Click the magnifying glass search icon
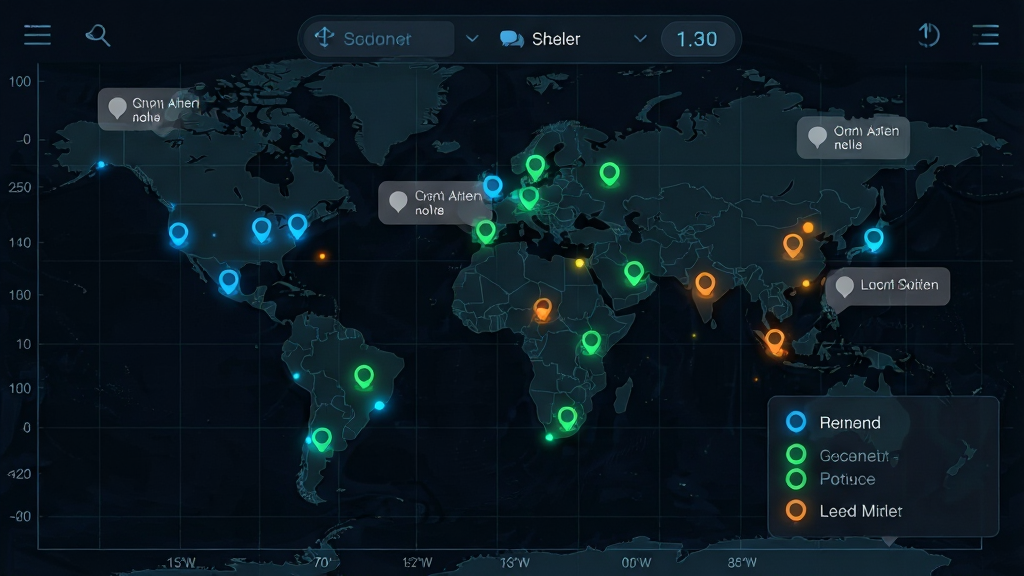 pyautogui.click(x=98, y=35)
